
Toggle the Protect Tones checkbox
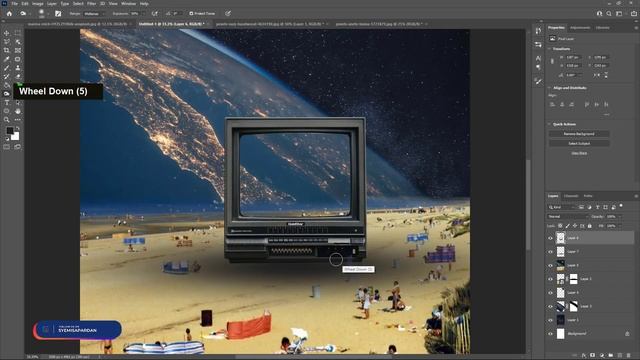(191, 13)
